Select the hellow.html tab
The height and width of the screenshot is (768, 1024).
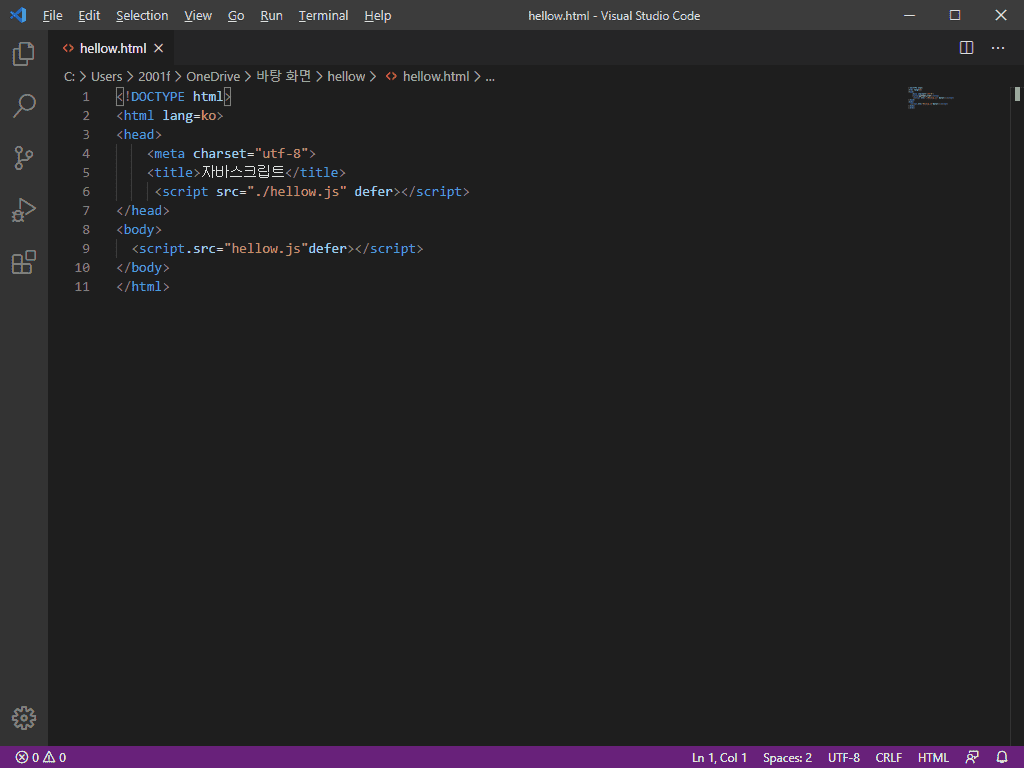click(112, 48)
